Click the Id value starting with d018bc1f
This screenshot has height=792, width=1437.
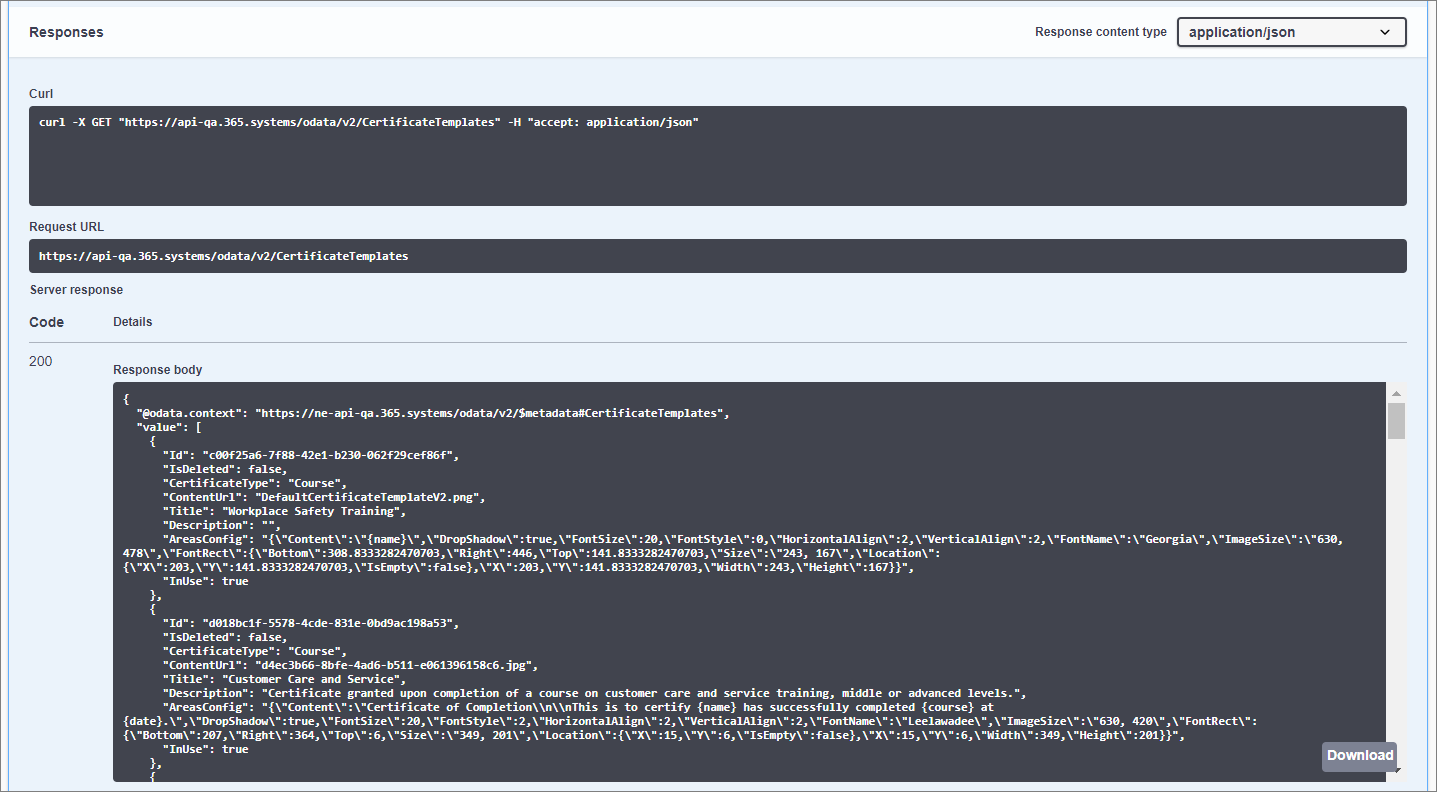[x=330, y=623]
